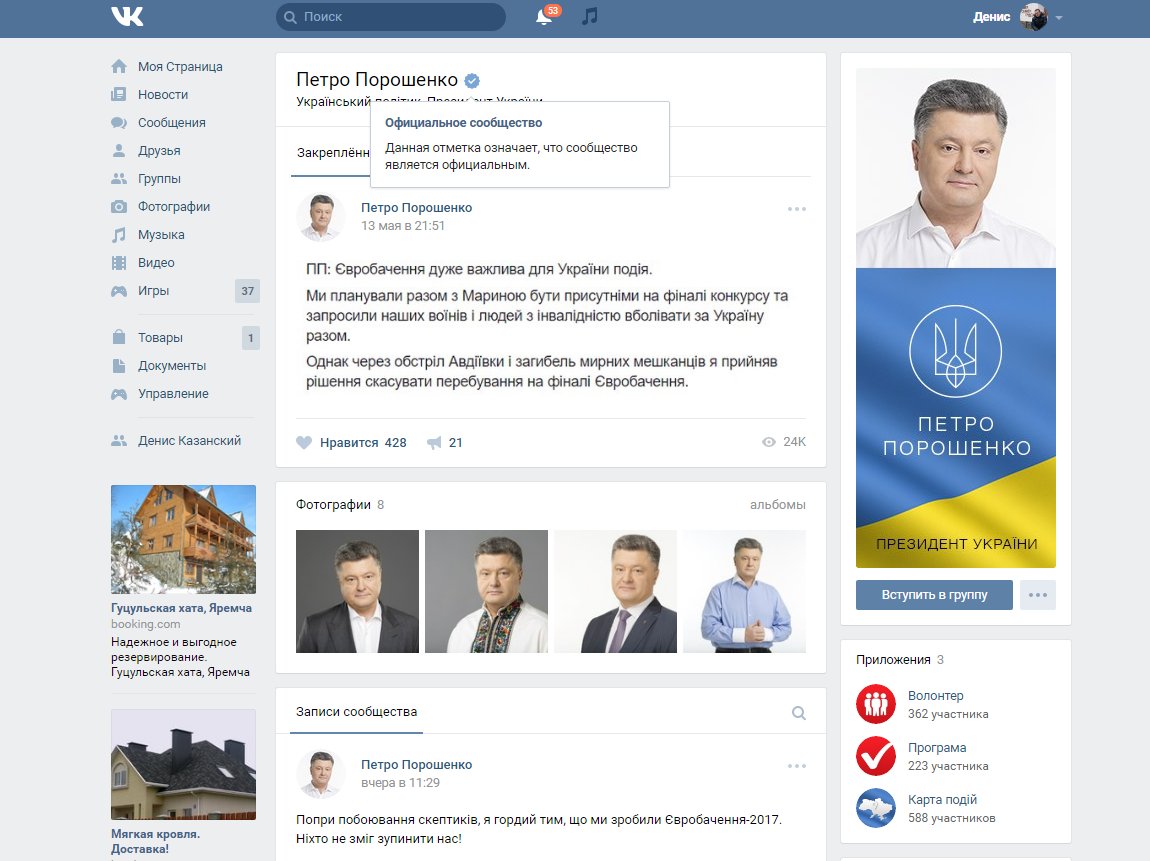1150x861 pixels.
Task: Click the gamepad icon beside Игры
Action: tap(119, 290)
